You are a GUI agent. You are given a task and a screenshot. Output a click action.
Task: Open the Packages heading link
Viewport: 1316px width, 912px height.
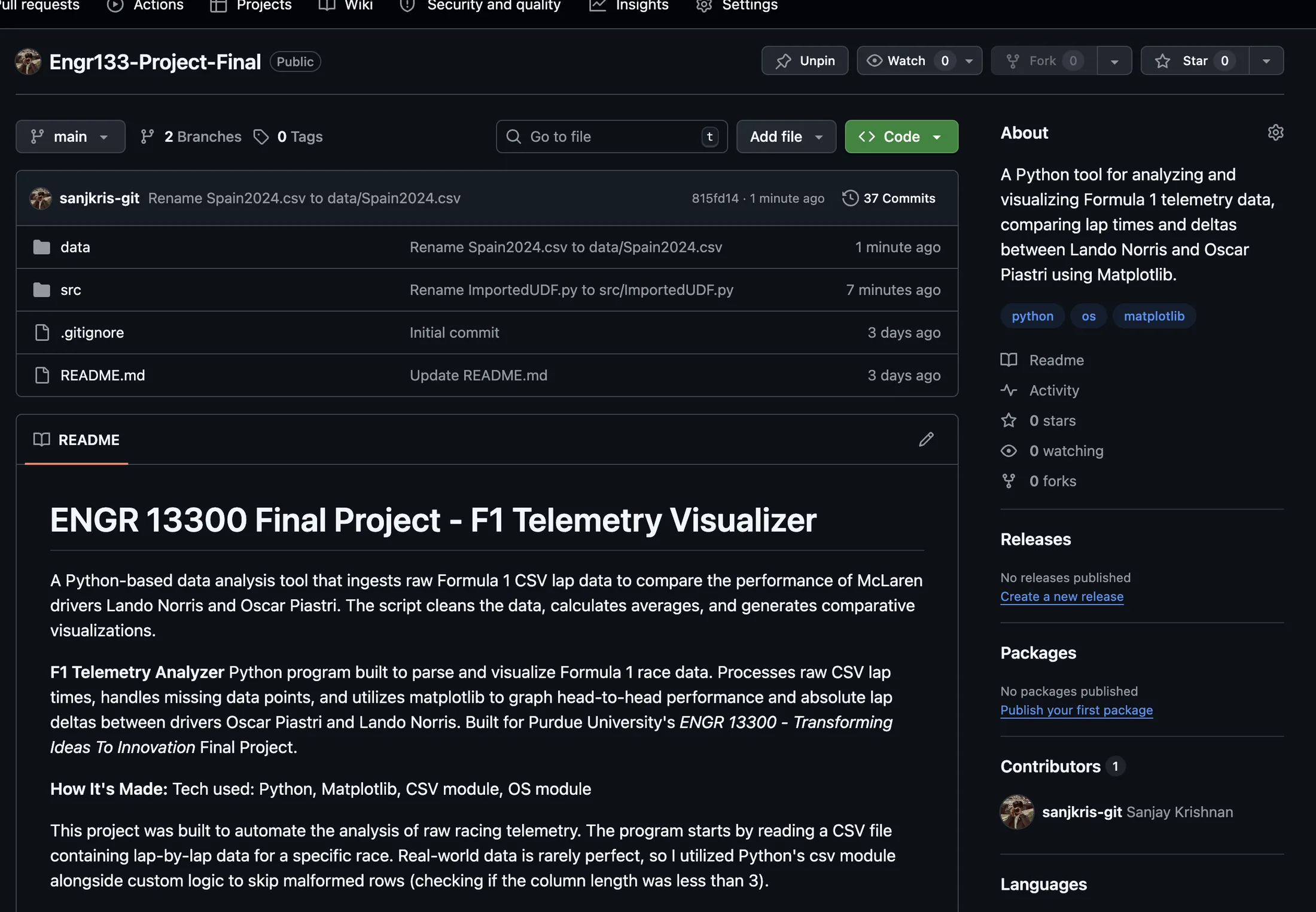(1038, 653)
